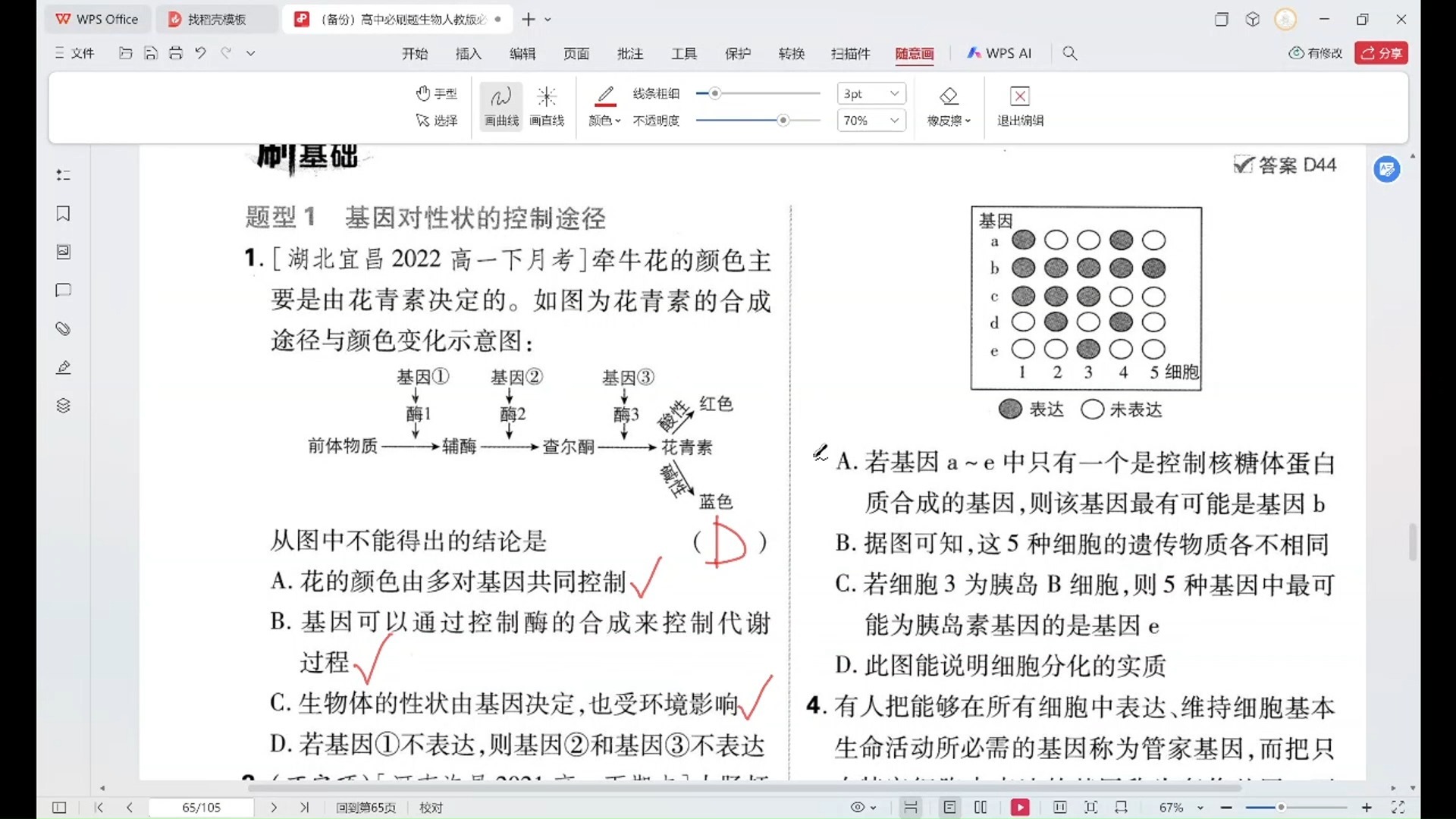The image size is (1456, 819).
Task: Click the page number input field
Action: [x=201, y=808]
